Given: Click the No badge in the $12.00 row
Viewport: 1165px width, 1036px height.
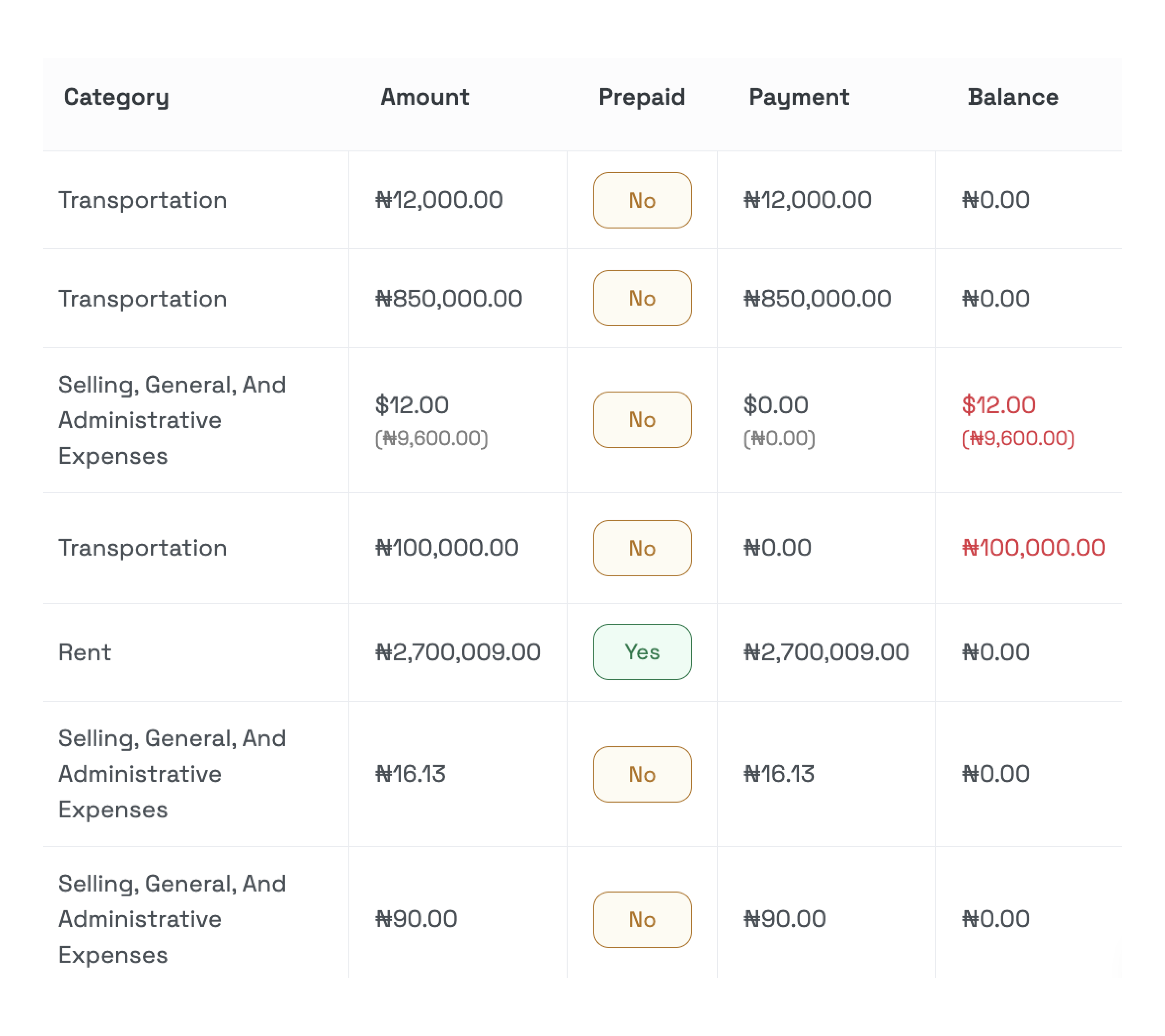Looking at the screenshot, I should click(642, 420).
